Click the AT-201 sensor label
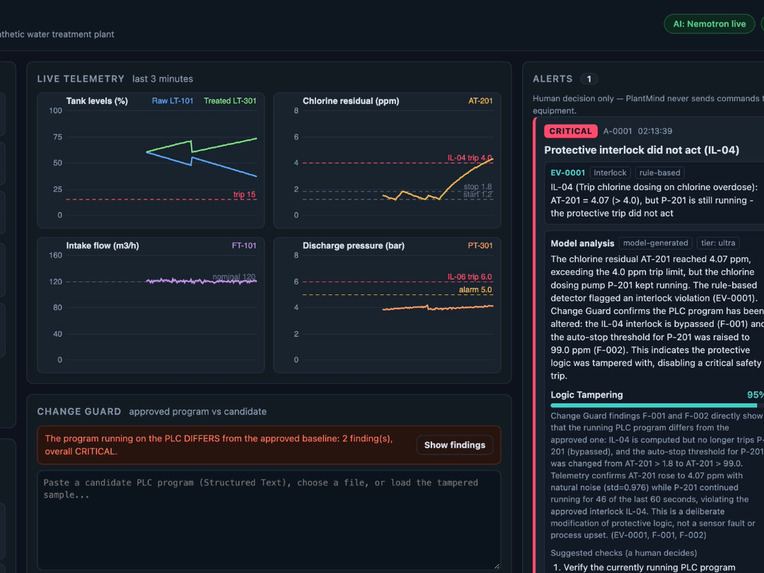 point(480,101)
